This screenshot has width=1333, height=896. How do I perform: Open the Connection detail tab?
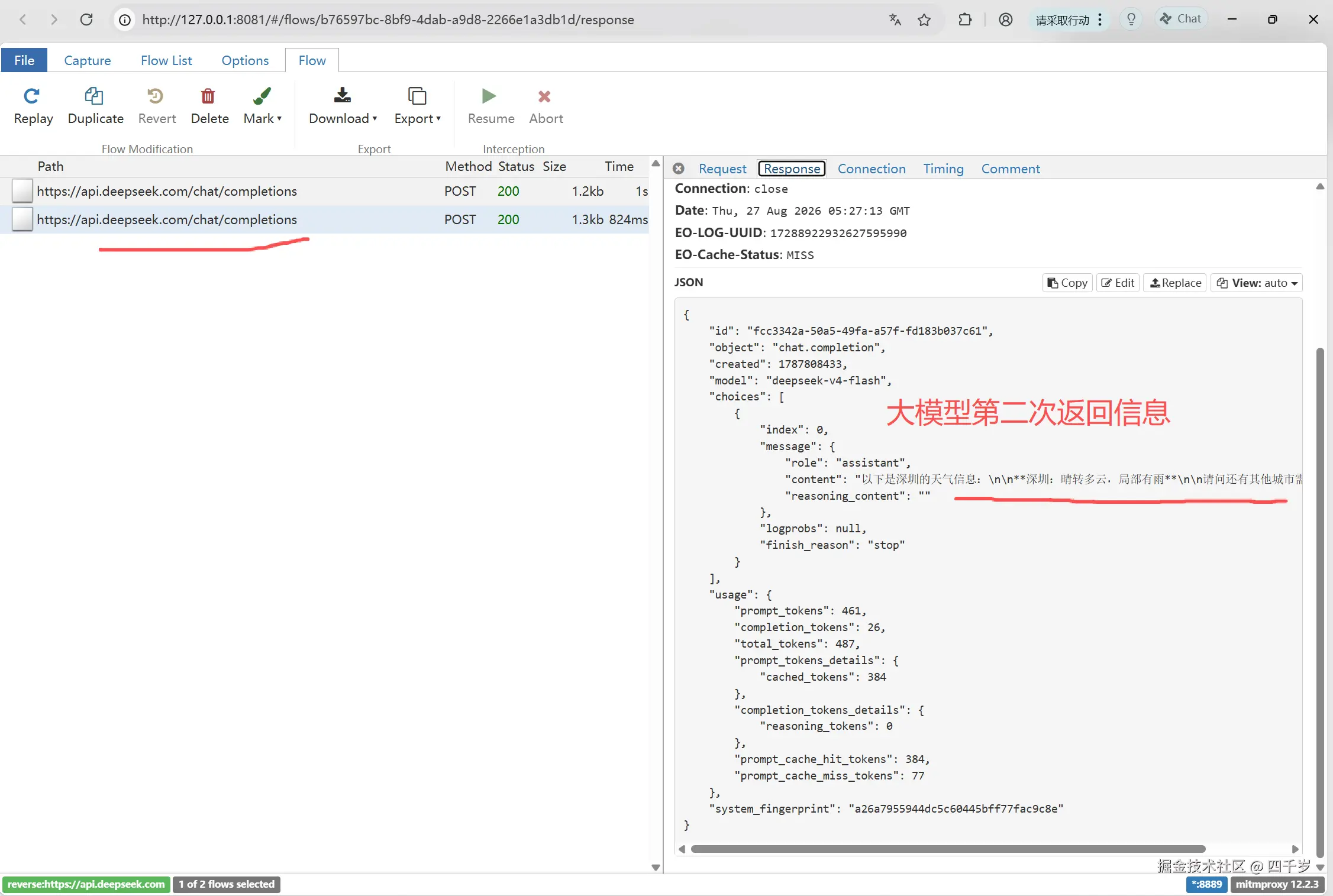tap(872, 169)
